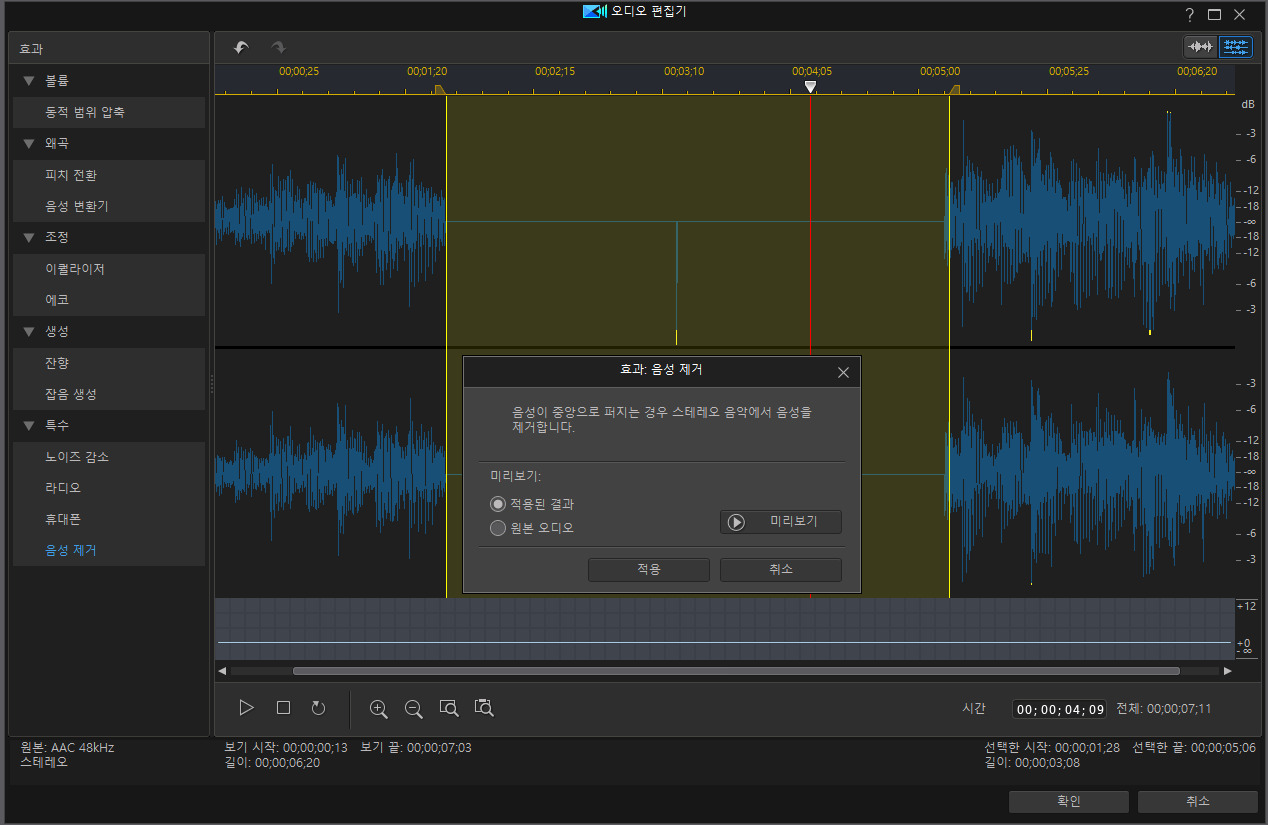The width and height of the screenshot is (1268, 825).
Task: Click the 확인 button at bottom
Action: [x=1068, y=801]
